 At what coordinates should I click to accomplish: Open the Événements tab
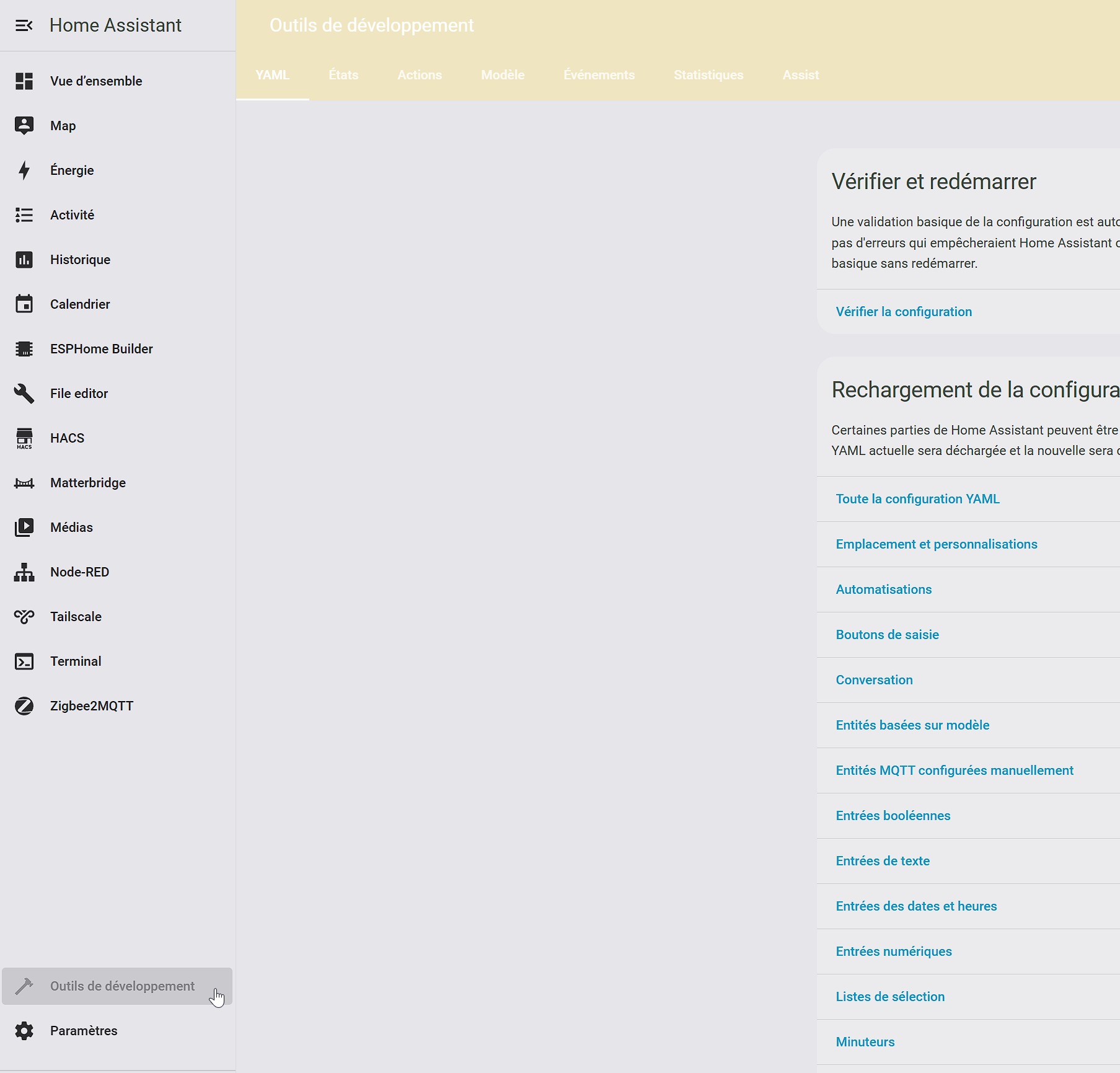point(599,75)
